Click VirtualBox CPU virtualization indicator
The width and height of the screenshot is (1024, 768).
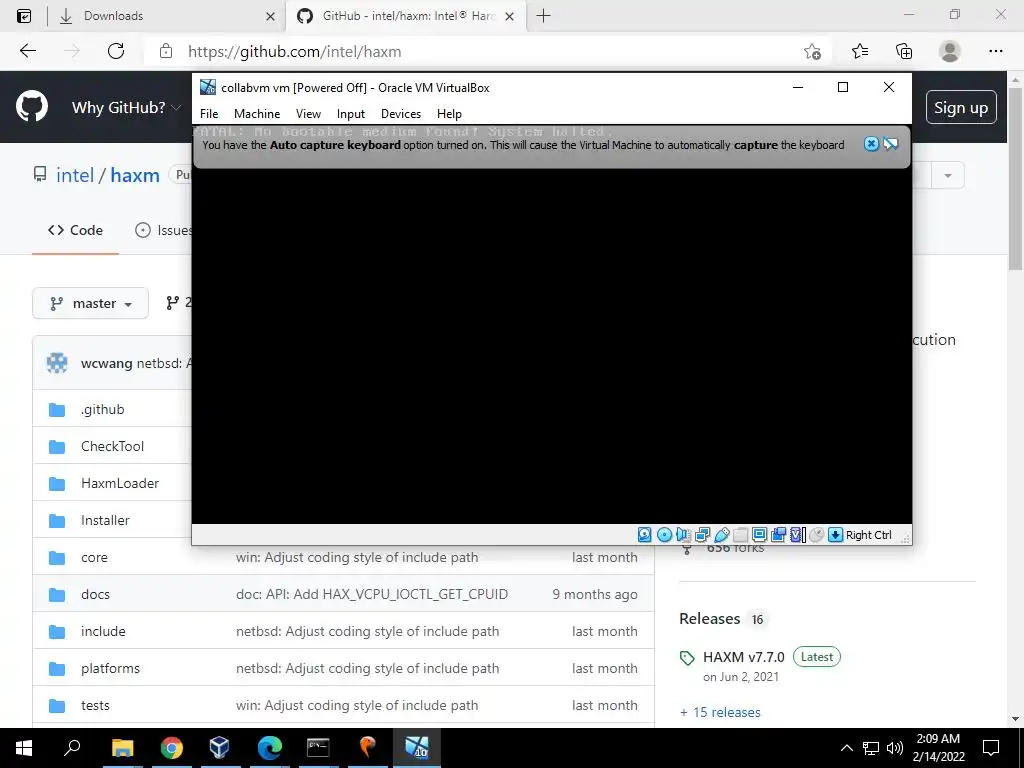pyautogui.click(x=797, y=535)
